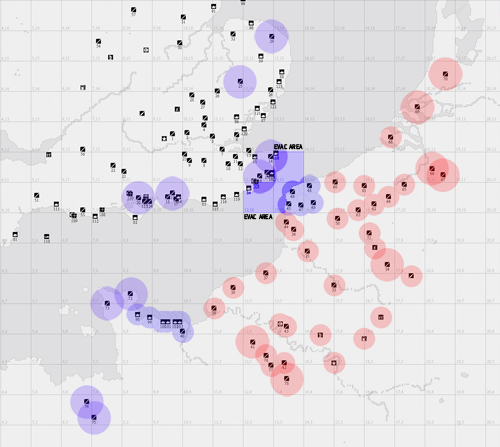Select unit marker 73 in purple circle
The width and height of the screenshot is (500, 447).
(107, 303)
